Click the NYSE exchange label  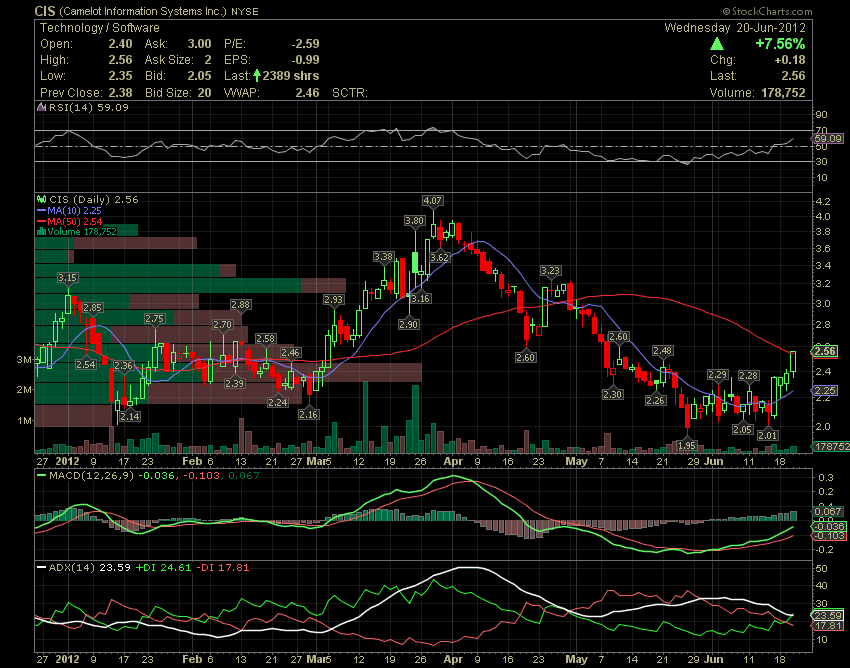(244, 11)
